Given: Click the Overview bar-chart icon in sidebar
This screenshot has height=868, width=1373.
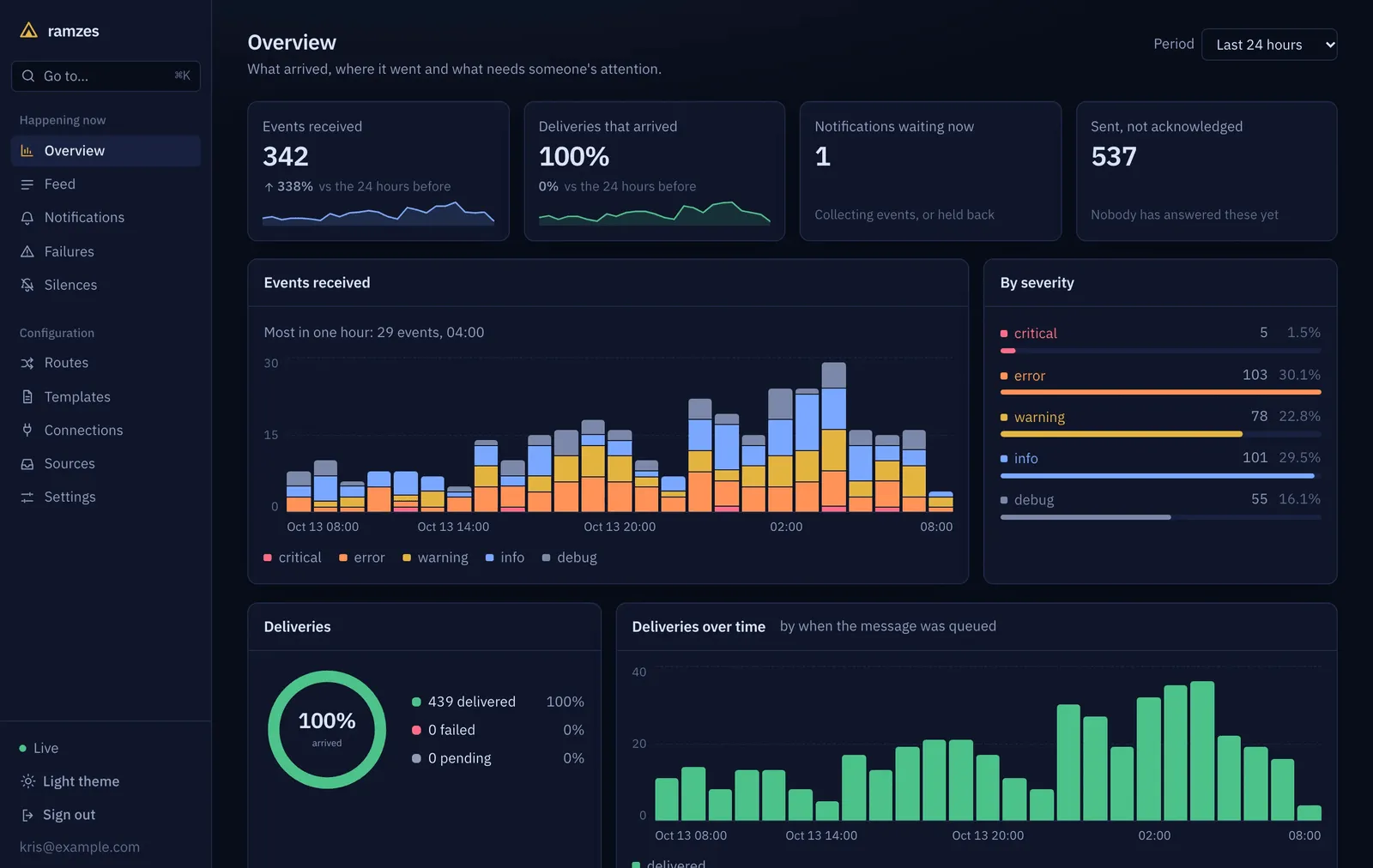Looking at the screenshot, I should 27,151.
